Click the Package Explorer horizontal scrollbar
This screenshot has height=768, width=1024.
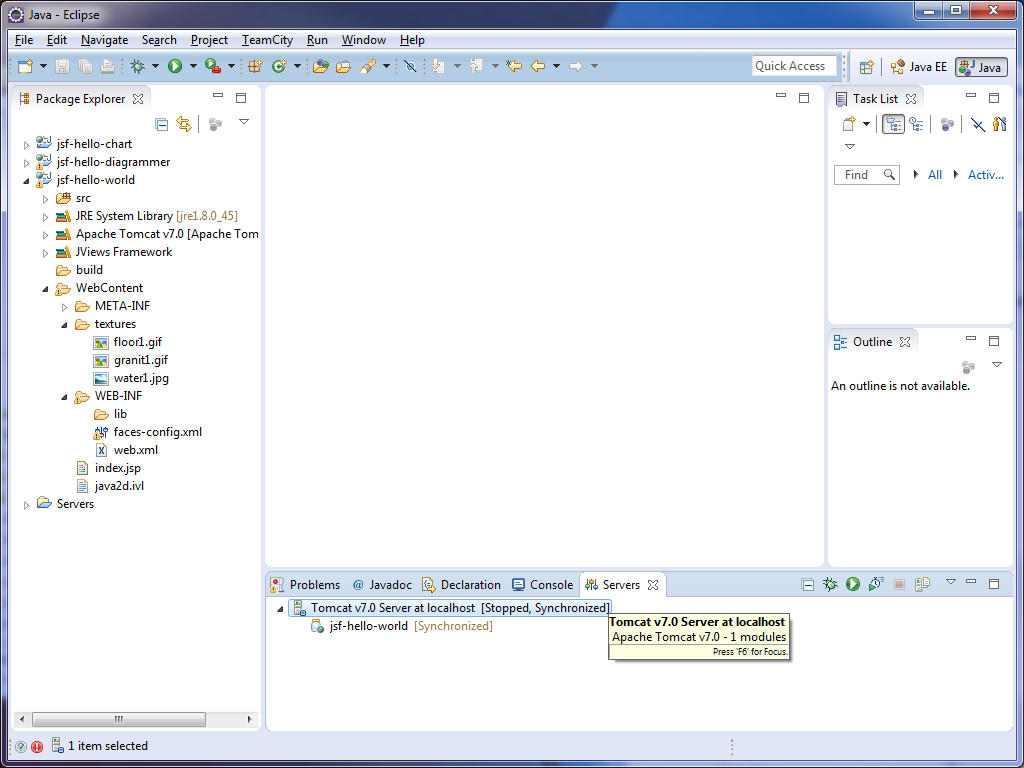click(118, 719)
